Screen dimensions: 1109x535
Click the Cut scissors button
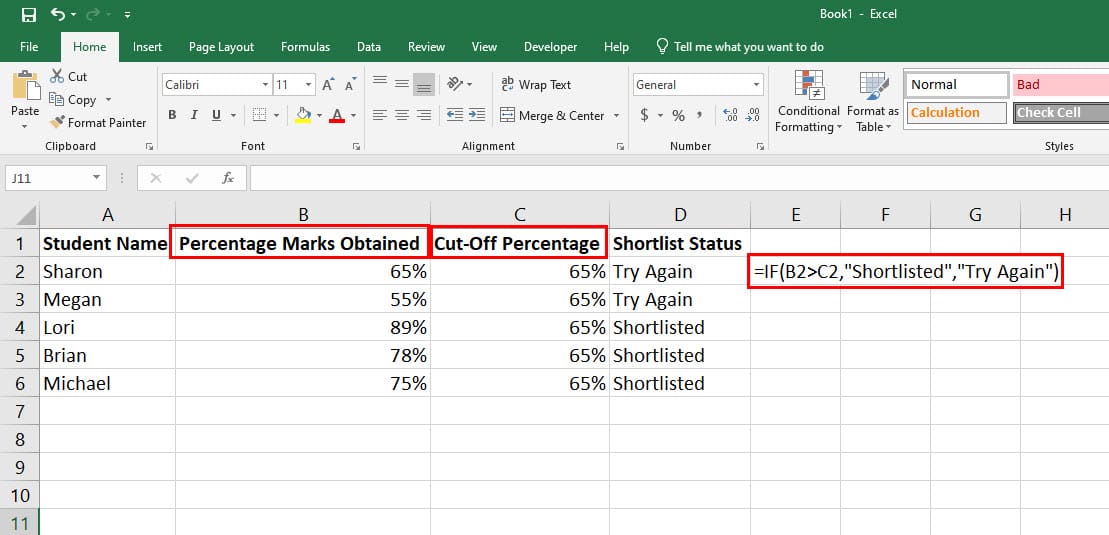click(x=69, y=76)
